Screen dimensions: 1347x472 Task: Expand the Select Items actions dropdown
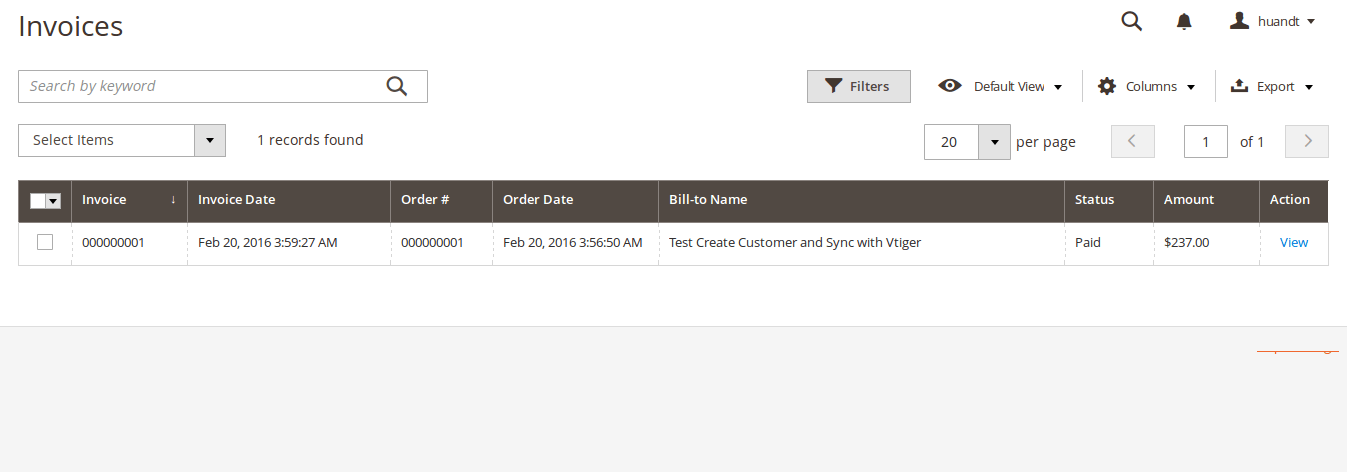click(209, 140)
